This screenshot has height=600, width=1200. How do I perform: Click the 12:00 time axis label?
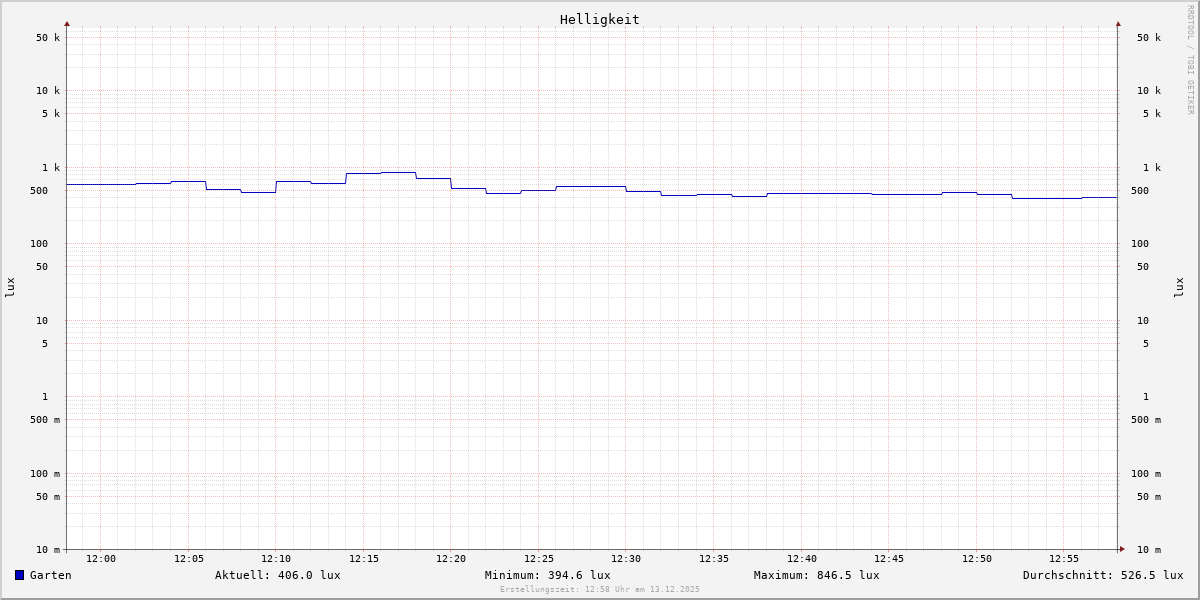pyautogui.click(x=101, y=559)
